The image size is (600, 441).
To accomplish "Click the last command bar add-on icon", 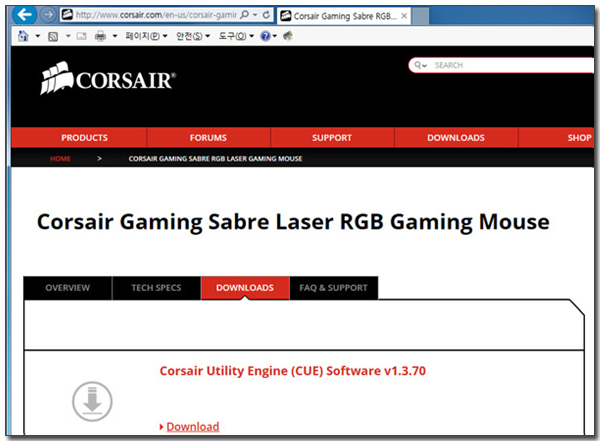I will [x=288, y=36].
